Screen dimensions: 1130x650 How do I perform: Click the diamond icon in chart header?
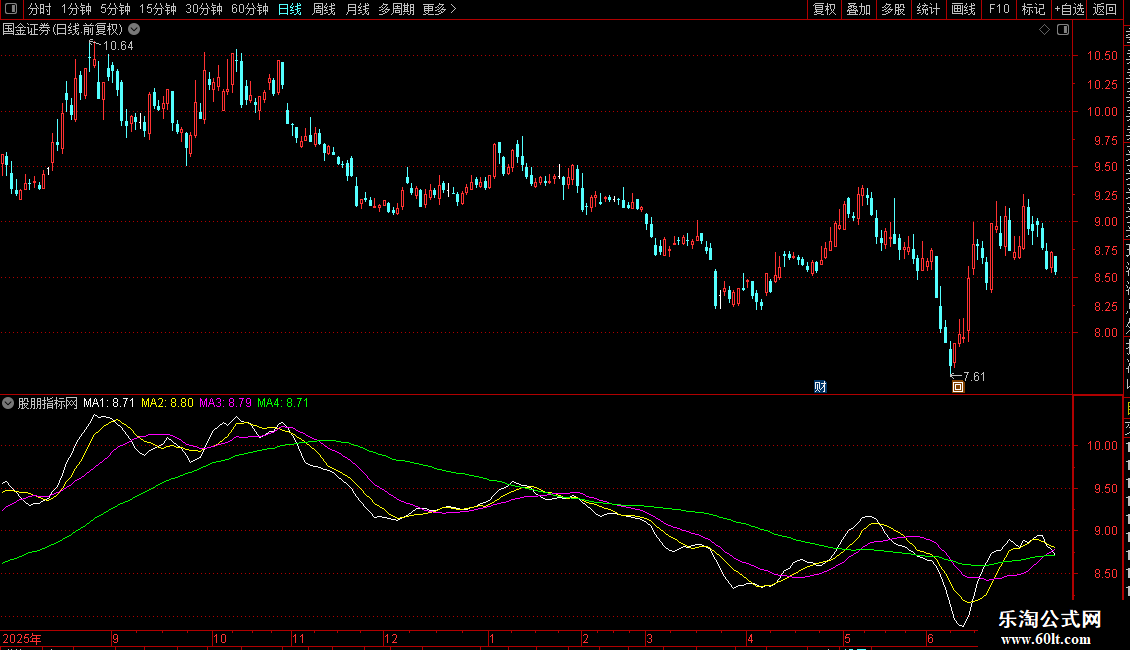(1044, 30)
